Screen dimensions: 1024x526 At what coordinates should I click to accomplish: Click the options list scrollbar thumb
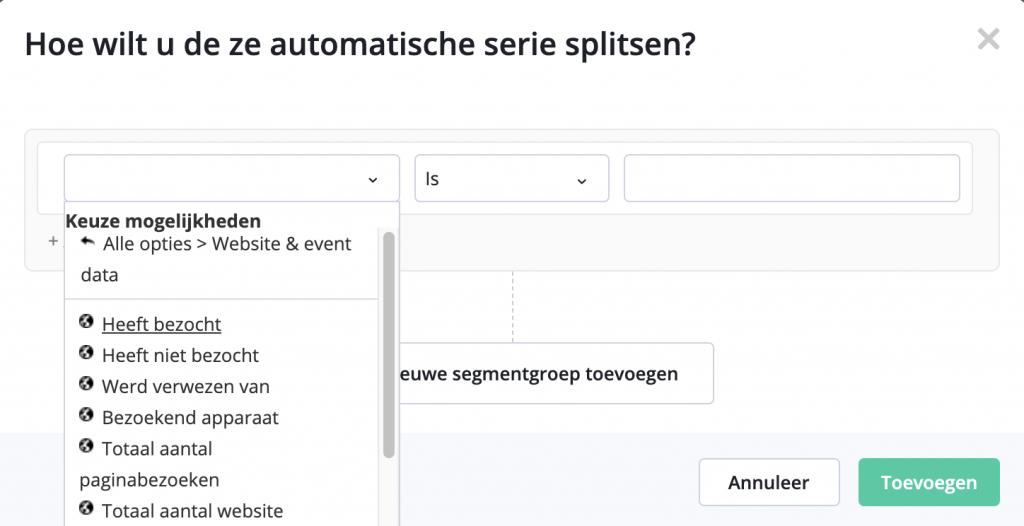[389, 344]
